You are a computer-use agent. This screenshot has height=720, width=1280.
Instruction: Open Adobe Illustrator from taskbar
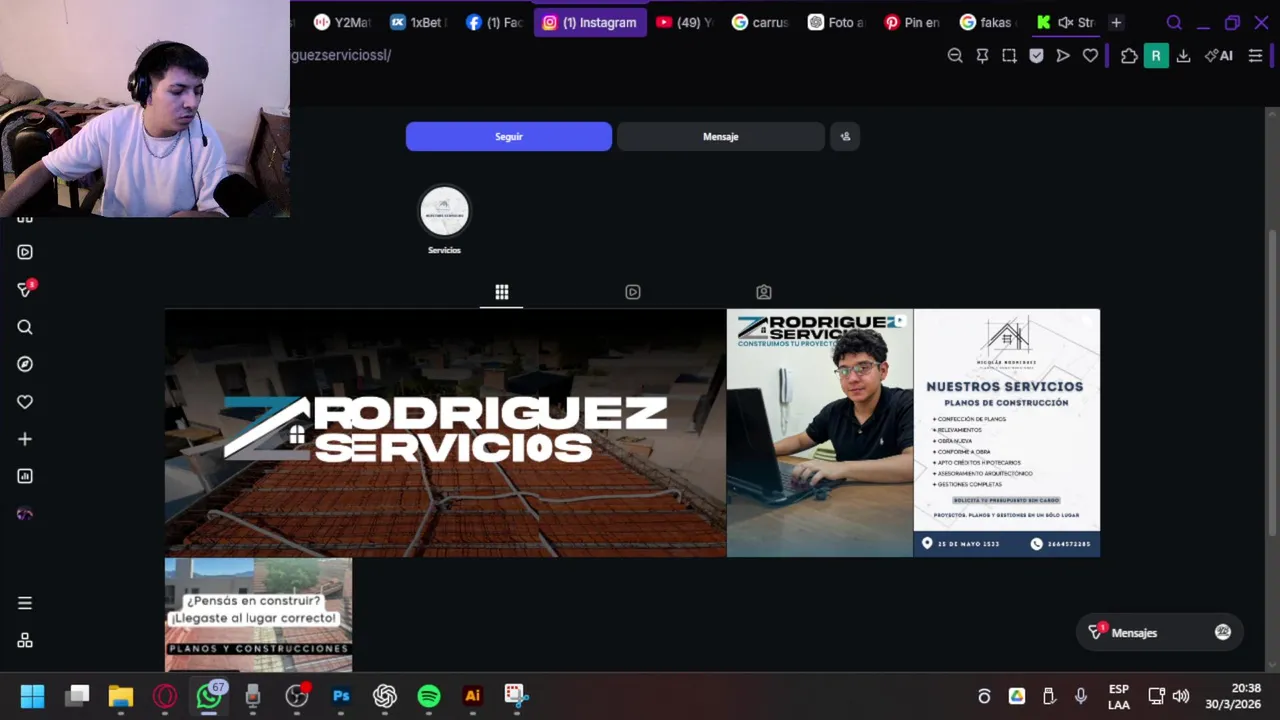point(473,696)
